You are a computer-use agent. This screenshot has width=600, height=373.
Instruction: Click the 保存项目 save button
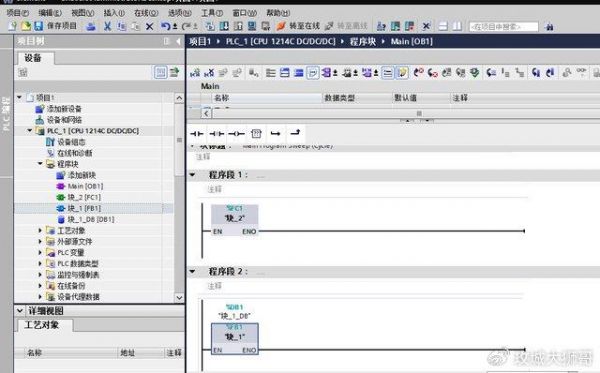click(x=55, y=26)
